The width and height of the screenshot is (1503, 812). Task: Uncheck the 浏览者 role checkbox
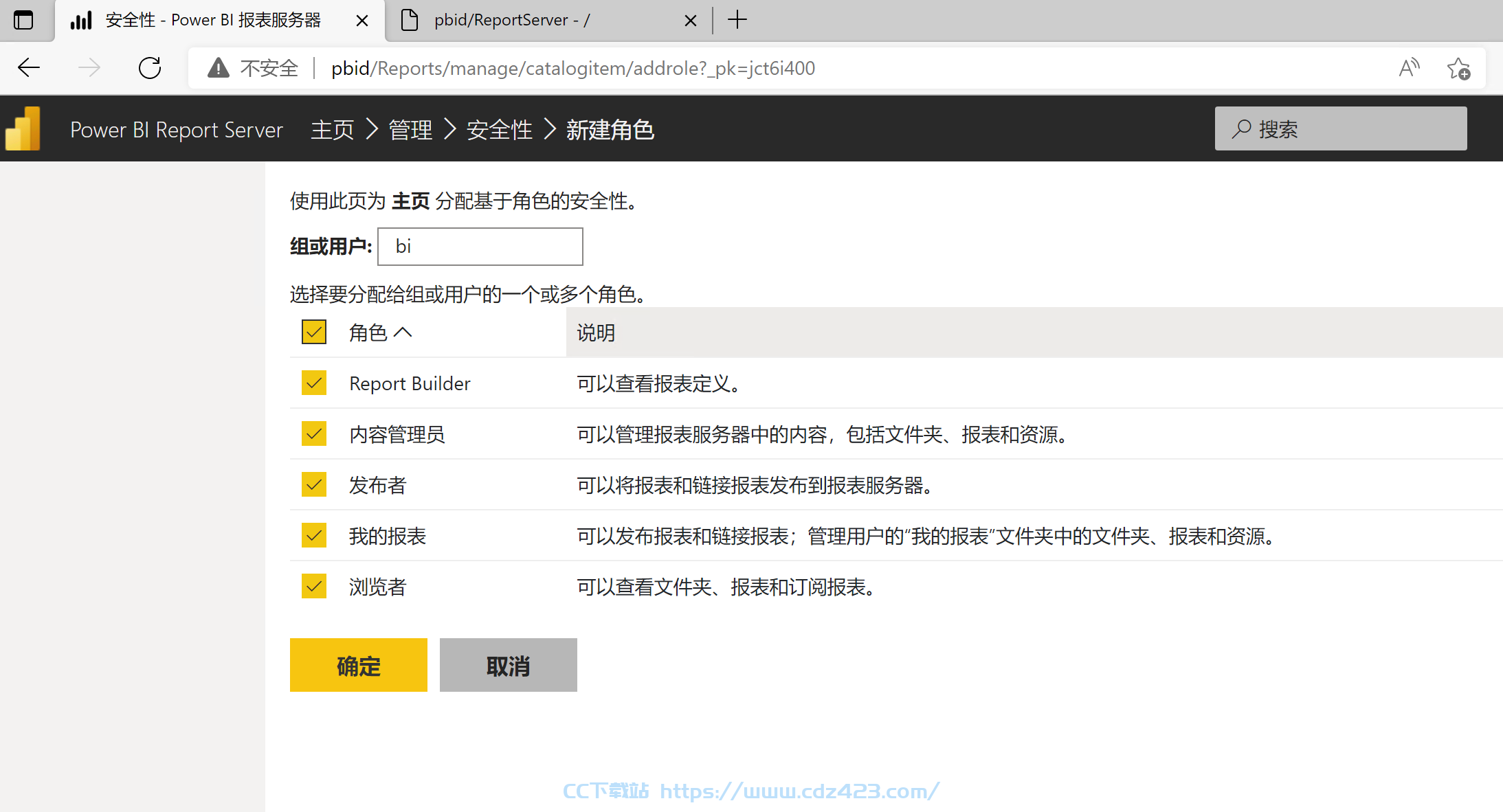tap(314, 586)
